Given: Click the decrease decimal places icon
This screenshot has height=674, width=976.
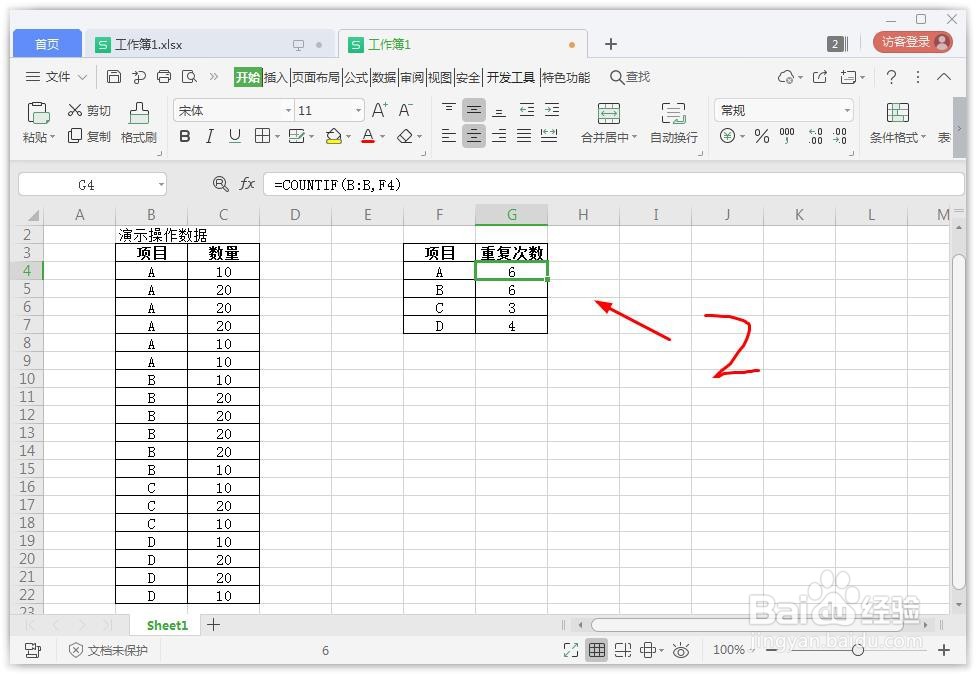Looking at the screenshot, I should point(840,136).
